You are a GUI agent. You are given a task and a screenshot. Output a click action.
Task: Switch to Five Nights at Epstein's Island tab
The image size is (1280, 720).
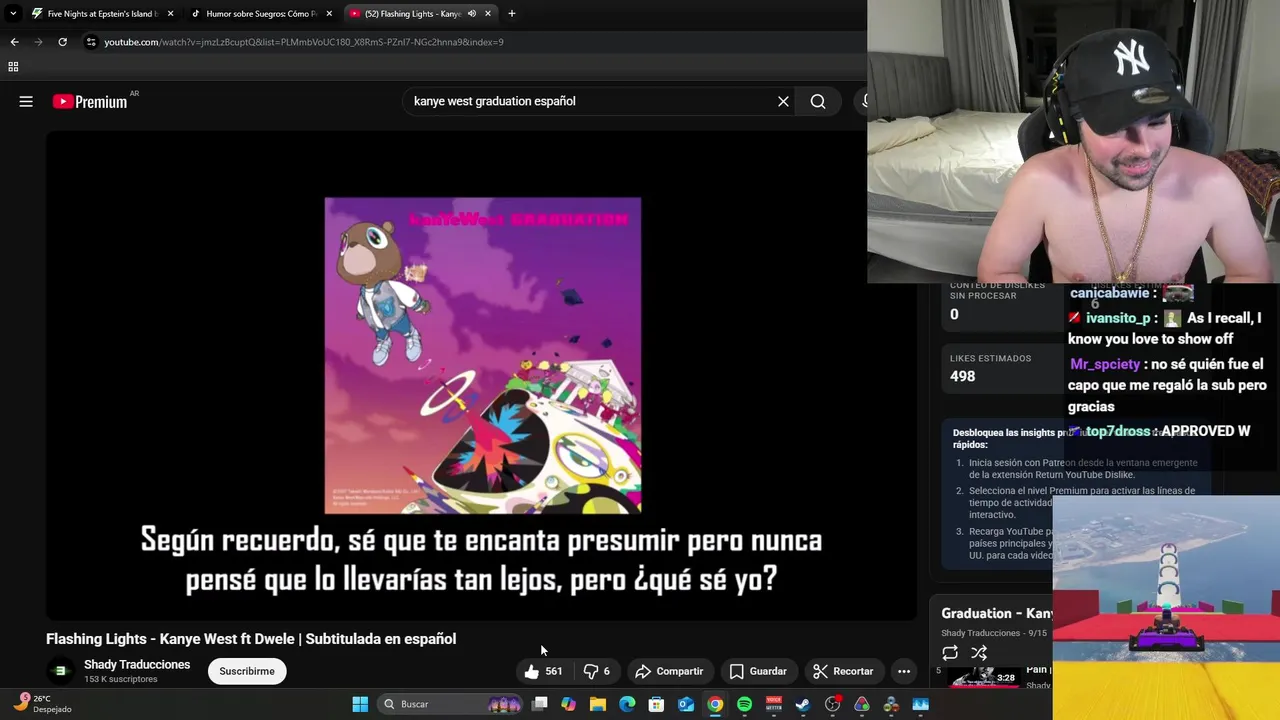[x=100, y=14]
